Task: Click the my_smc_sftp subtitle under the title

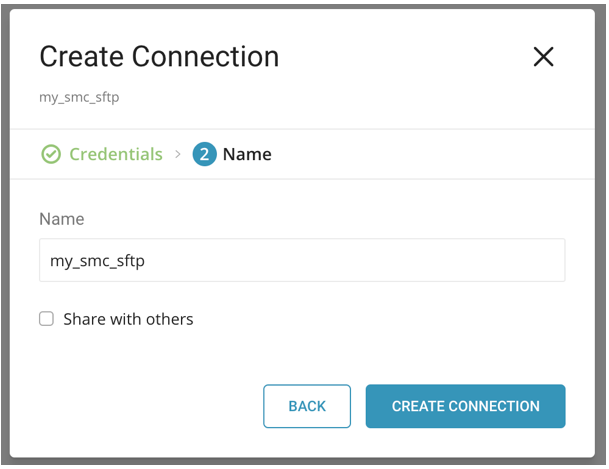Action: point(79,97)
